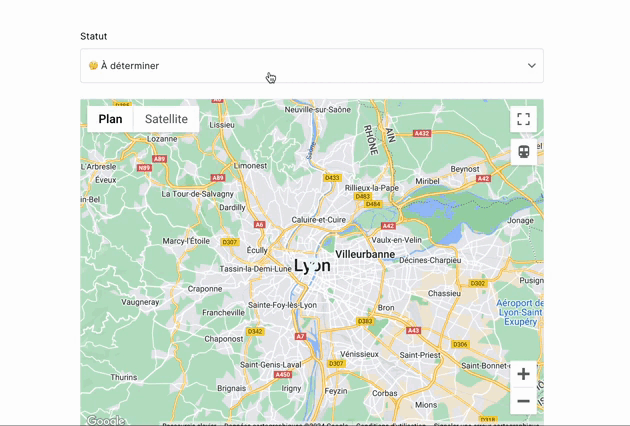Click the A89 highway shield
630x426 pixels.
pyautogui.click(x=218, y=178)
